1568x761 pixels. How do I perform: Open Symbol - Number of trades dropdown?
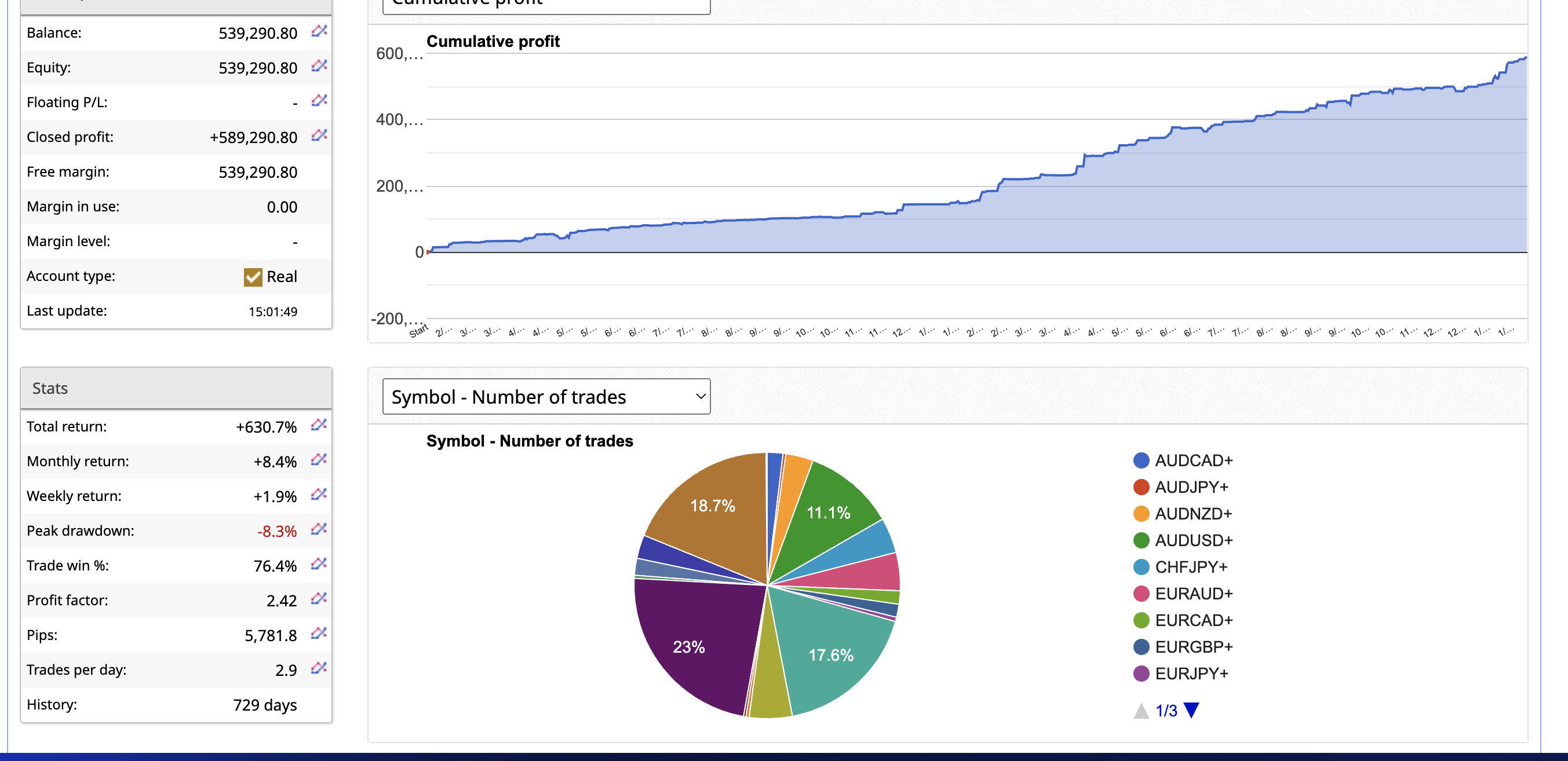click(546, 397)
